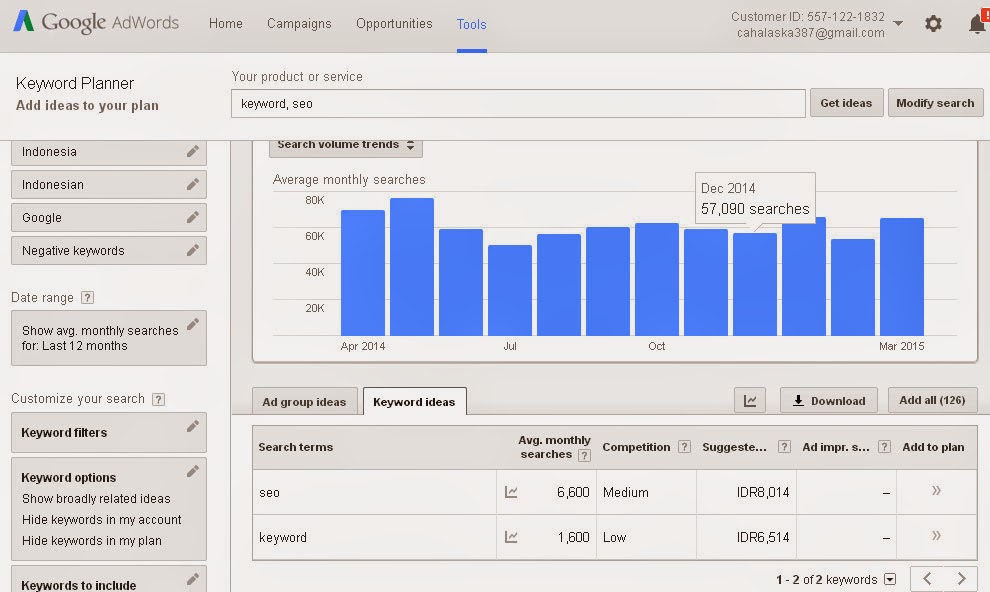Show trend chart icon for seo row
This screenshot has height=592, width=990.
[511, 492]
